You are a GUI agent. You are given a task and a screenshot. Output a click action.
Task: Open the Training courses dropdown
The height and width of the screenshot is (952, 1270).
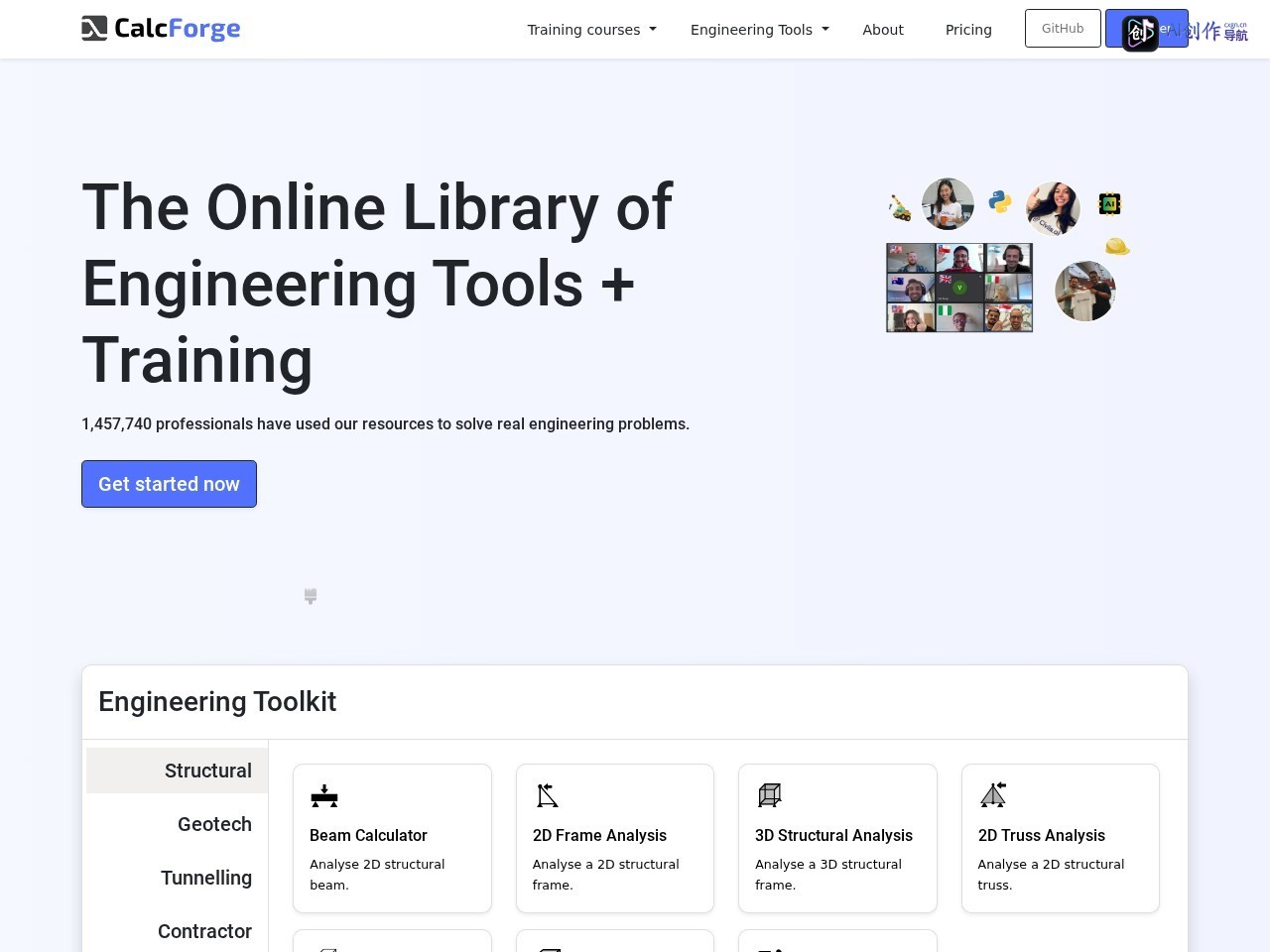coord(591,30)
